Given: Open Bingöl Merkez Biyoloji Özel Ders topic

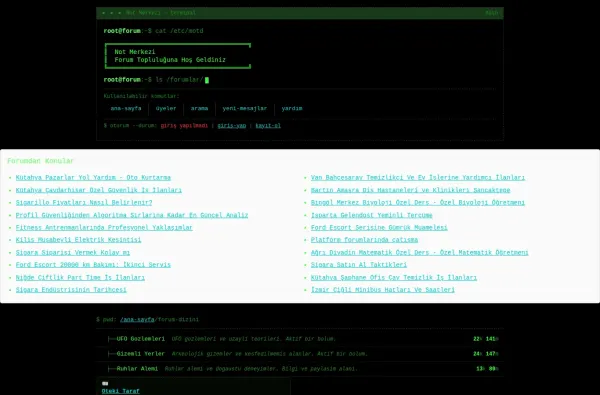Looking at the screenshot, I should pyautogui.click(x=417, y=202).
